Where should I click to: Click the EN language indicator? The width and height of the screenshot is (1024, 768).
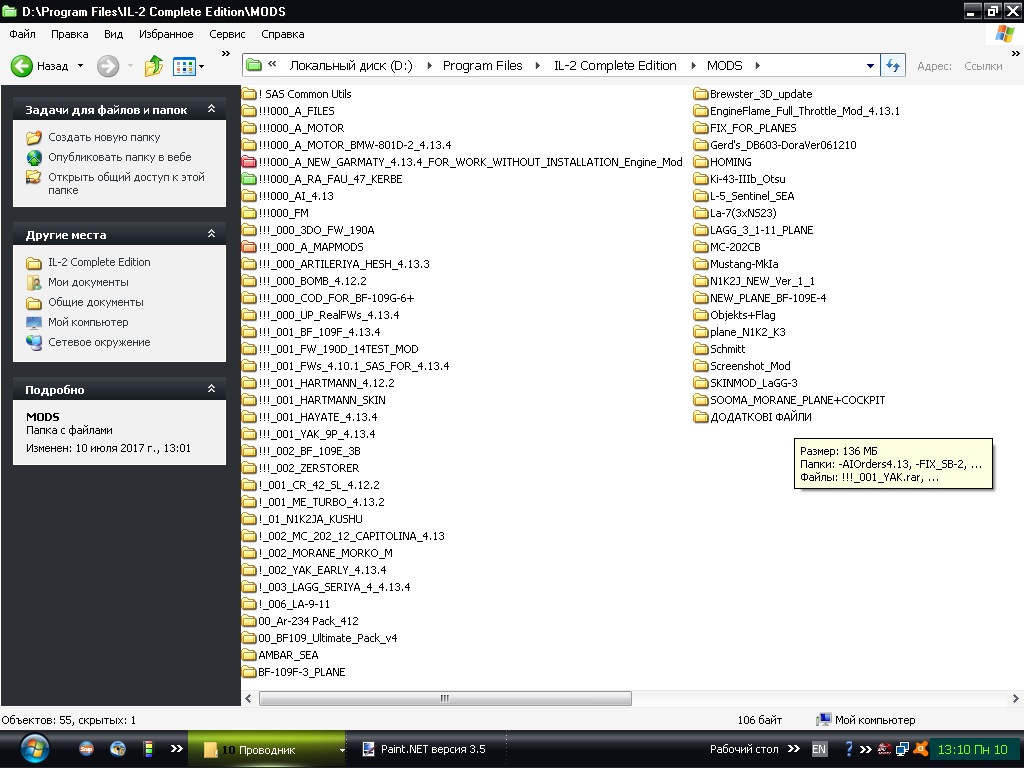coord(818,749)
